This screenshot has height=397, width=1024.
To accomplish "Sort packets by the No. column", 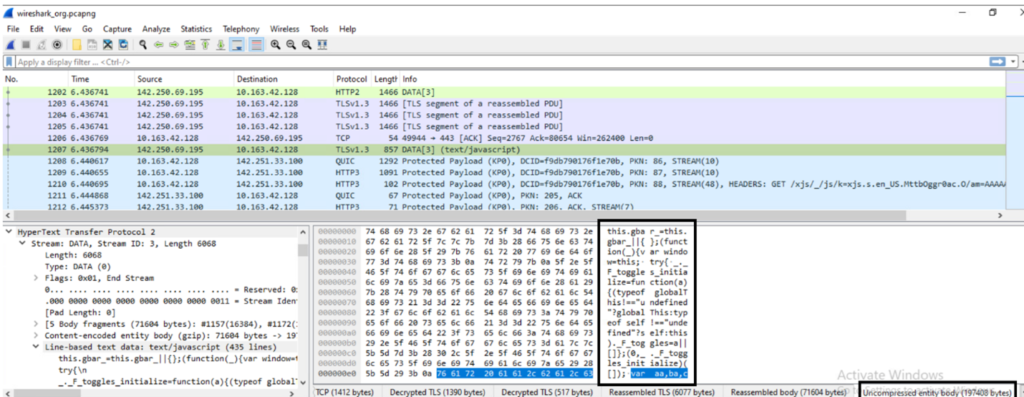I will [x=34, y=79].
